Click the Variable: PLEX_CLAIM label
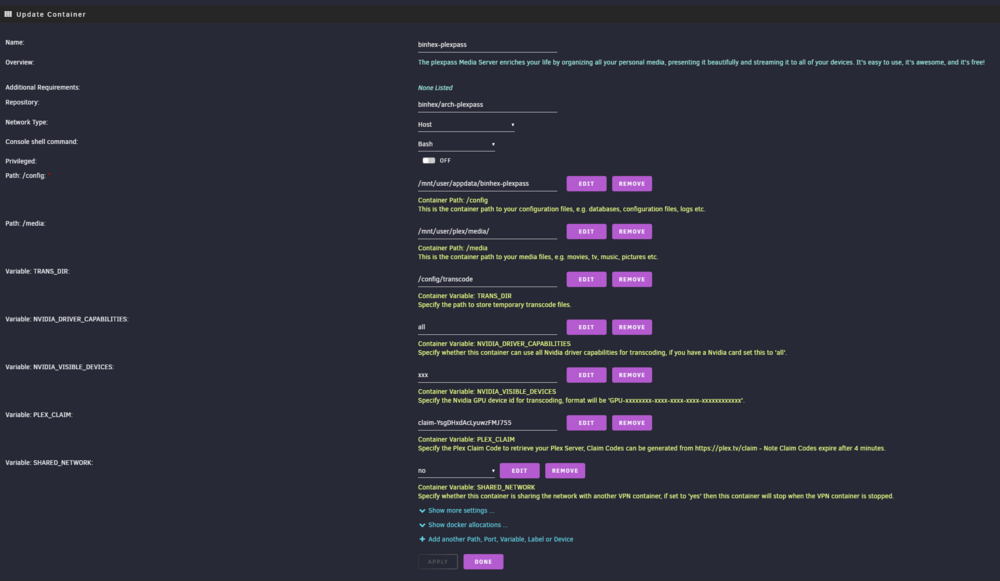 tap(39, 415)
